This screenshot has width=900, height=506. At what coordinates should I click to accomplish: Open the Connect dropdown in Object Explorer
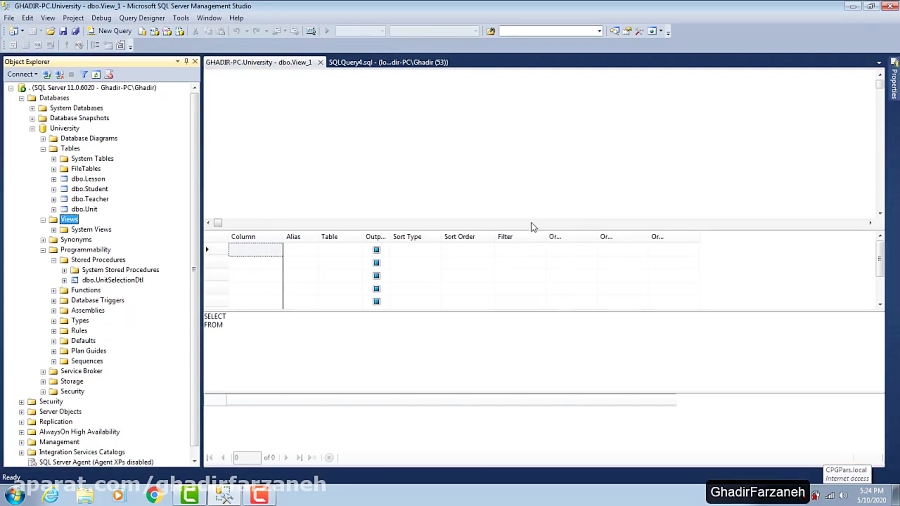point(22,75)
